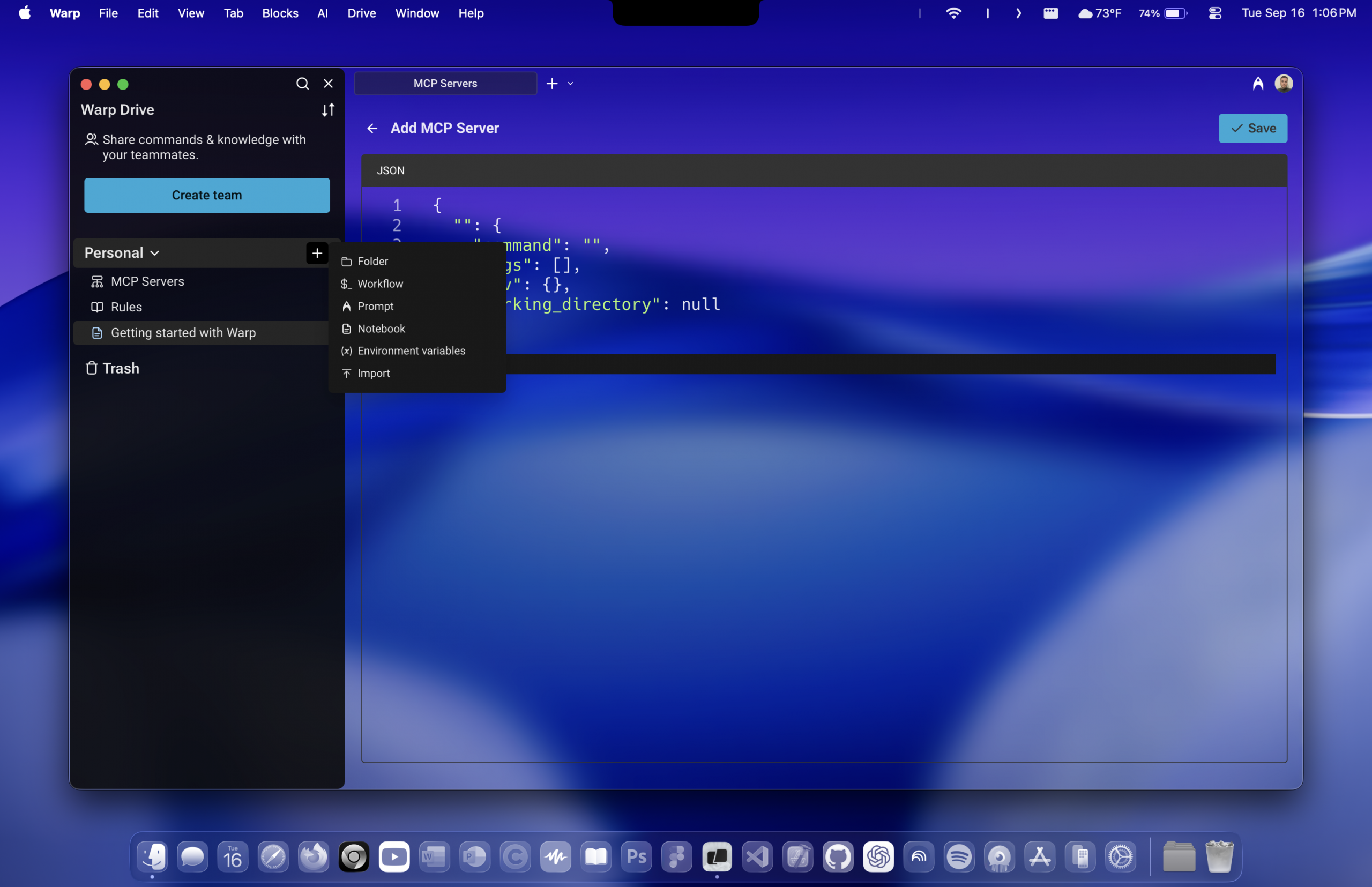Open the profile avatar at top right
Image resolution: width=1372 pixels, height=887 pixels.
[x=1285, y=83]
